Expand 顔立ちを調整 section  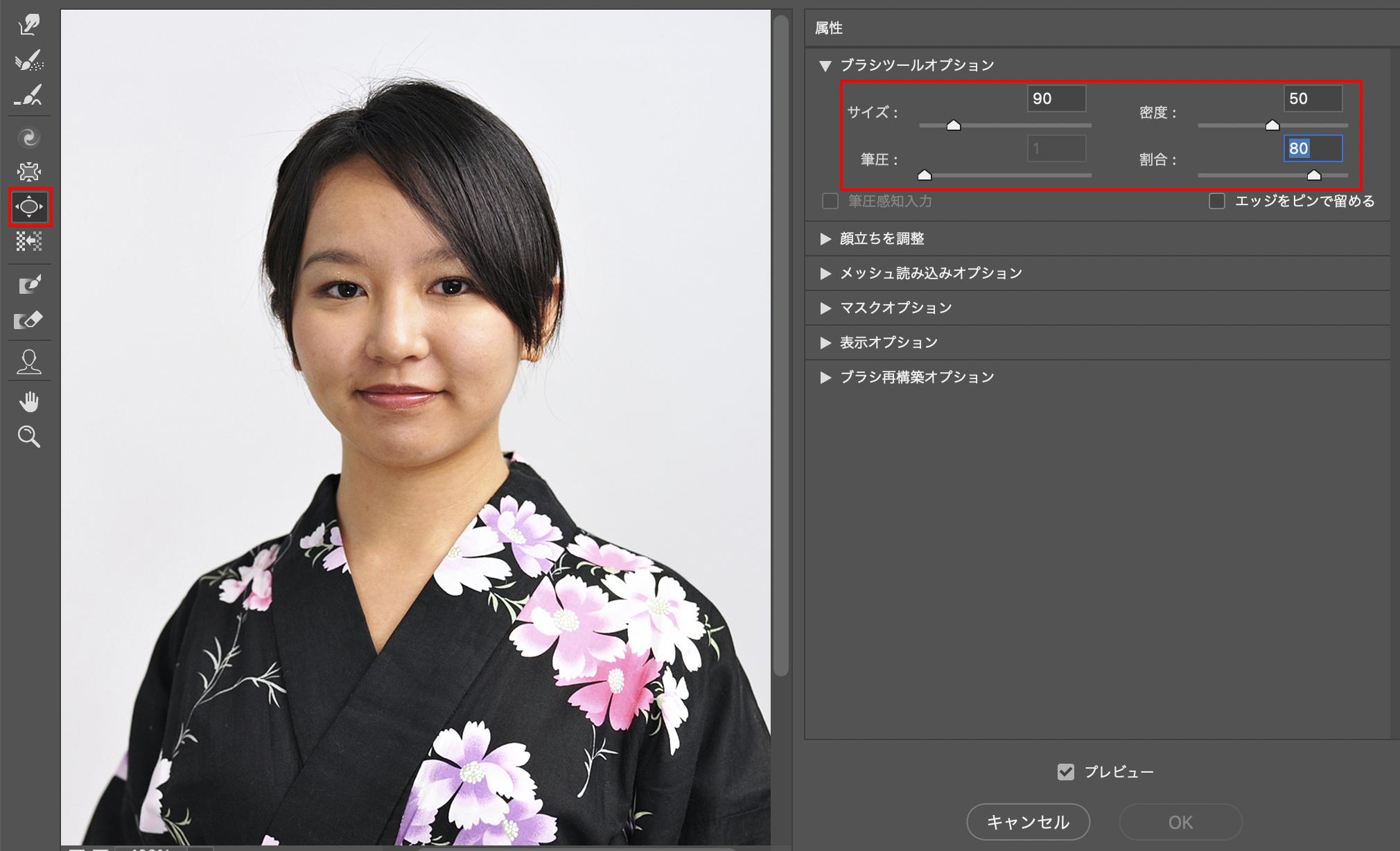(x=825, y=238)
